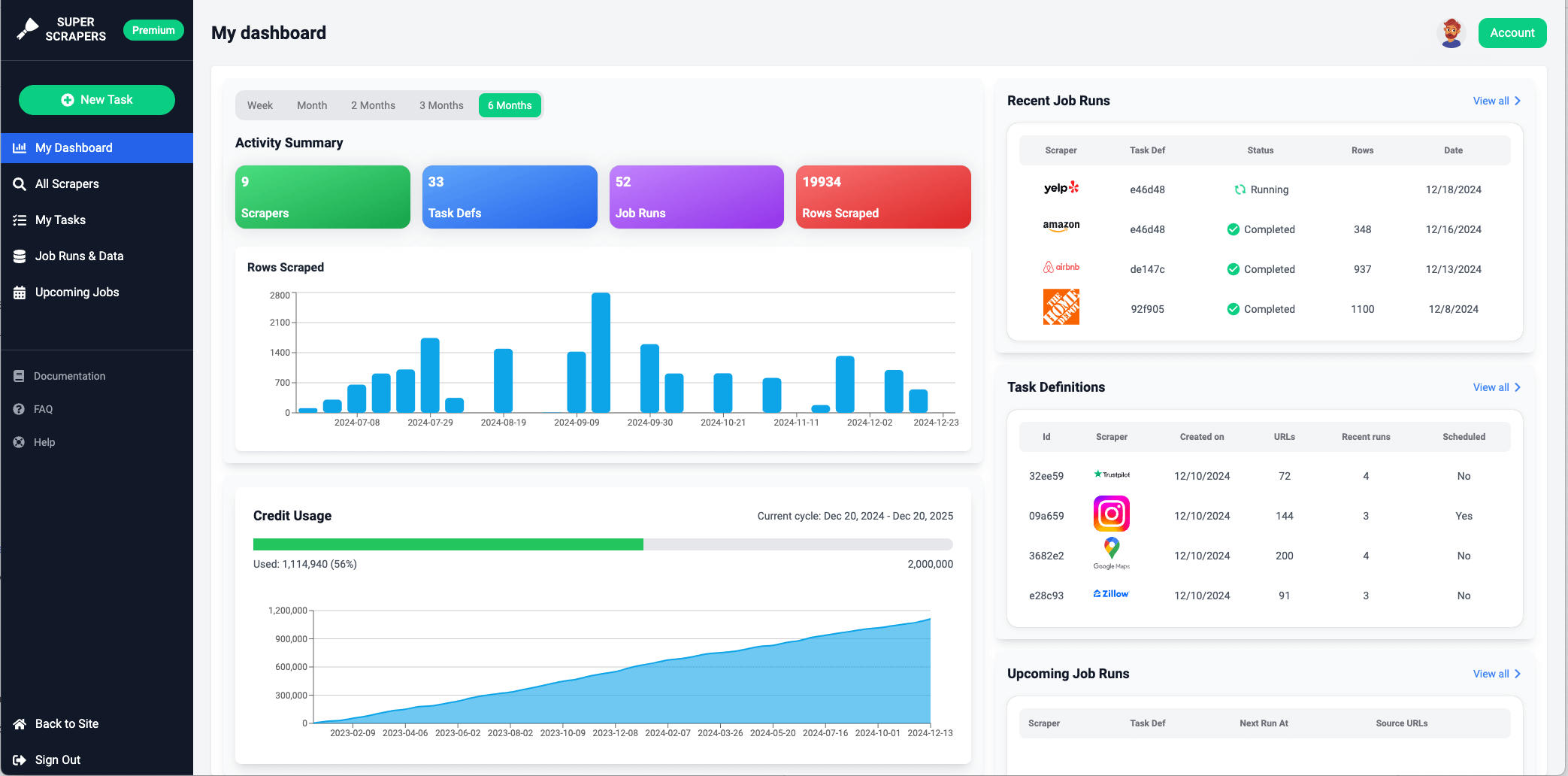Expand View all for Recent Job Runs
The width and height of the screenshot is (1568, 776).
pos(1496,101)
